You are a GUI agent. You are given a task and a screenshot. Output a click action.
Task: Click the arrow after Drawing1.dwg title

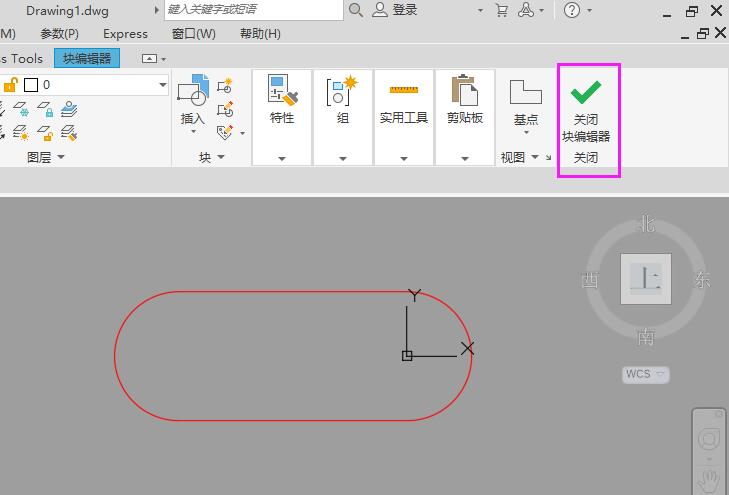tap(156, 10)
